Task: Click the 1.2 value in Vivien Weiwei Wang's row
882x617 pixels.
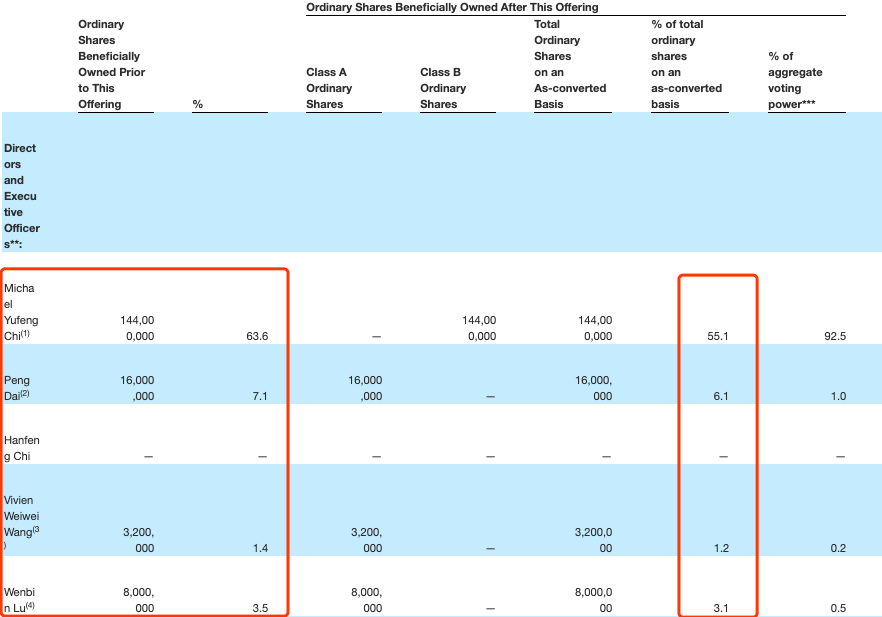Action: [x=721, y=548]
